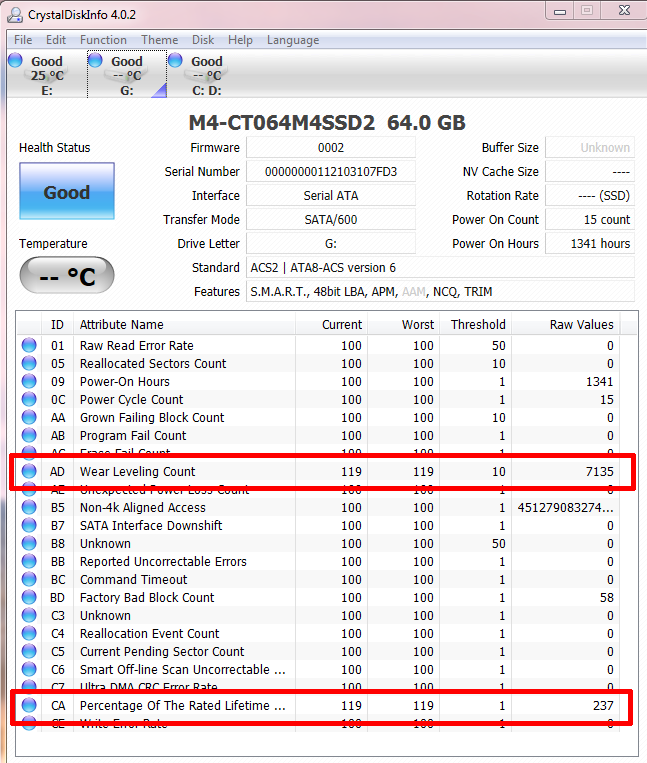Click status orb for SATA Interface Downshift
647x763 pixels.
pos(29,525)
